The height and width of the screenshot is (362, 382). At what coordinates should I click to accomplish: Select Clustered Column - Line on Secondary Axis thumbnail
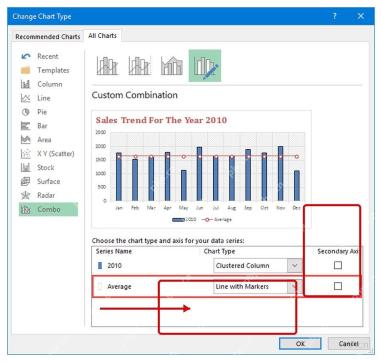pos(140,66)
